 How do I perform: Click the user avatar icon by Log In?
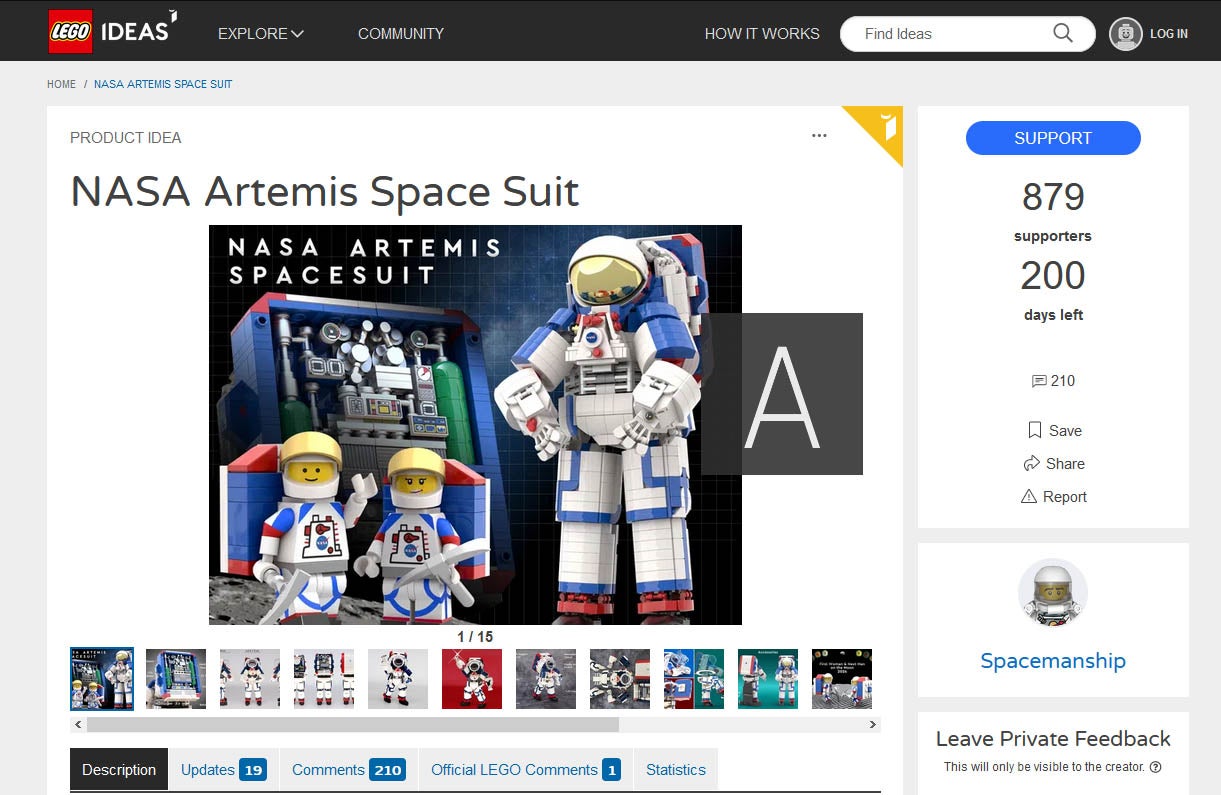click(x=1126, y=34)
